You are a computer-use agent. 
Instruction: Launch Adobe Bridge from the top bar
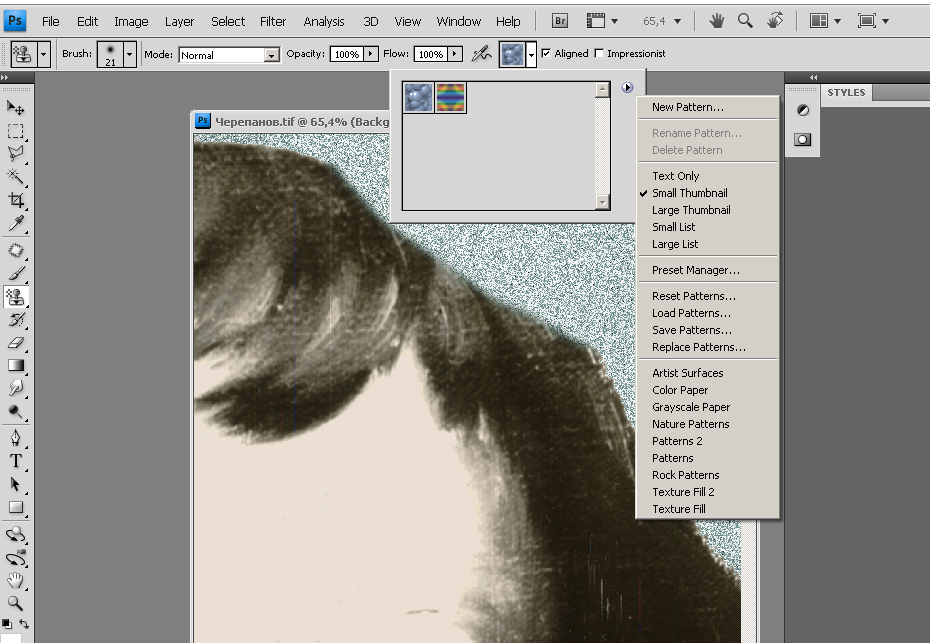click(x=561, y=21)
